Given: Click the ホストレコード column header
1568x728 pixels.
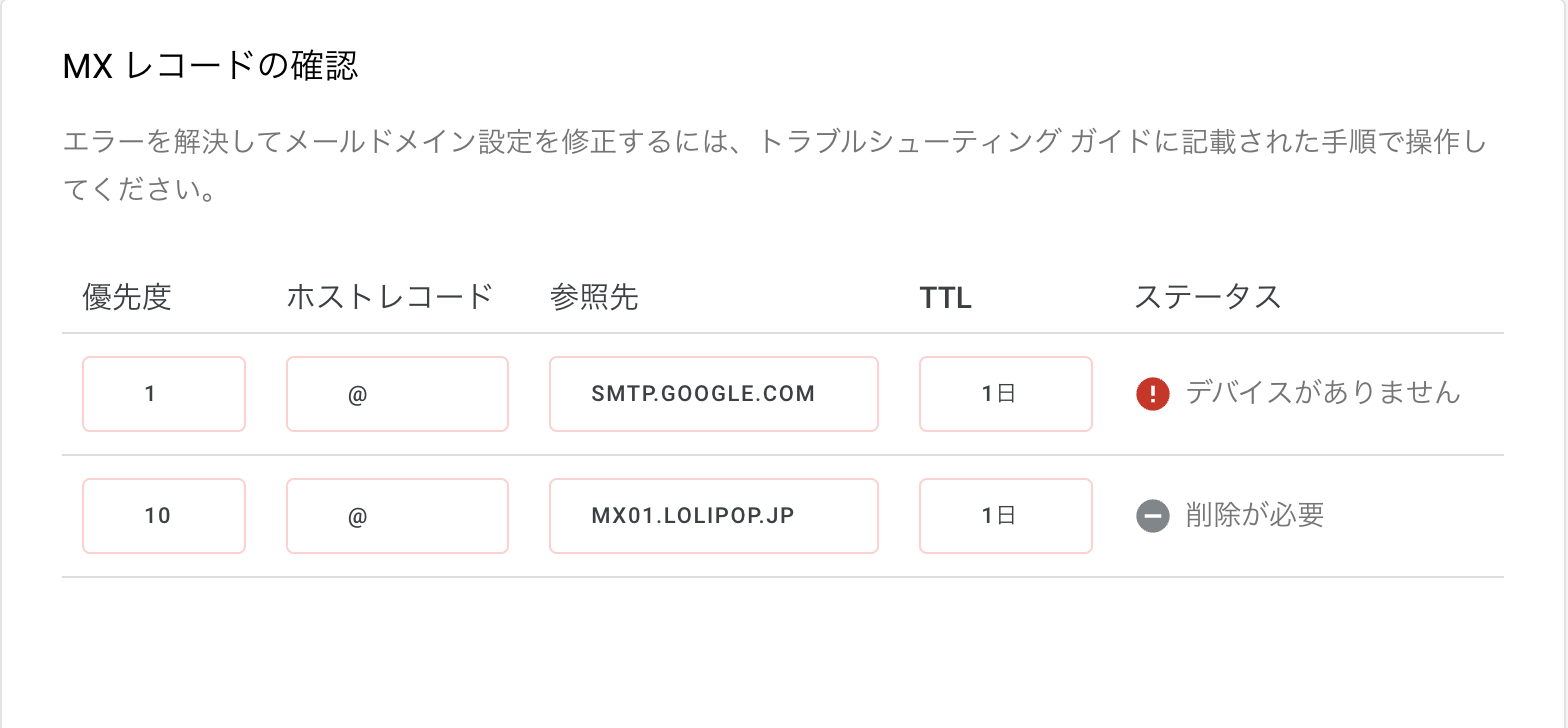Looking at the screenshot, I should pos(390,296).
